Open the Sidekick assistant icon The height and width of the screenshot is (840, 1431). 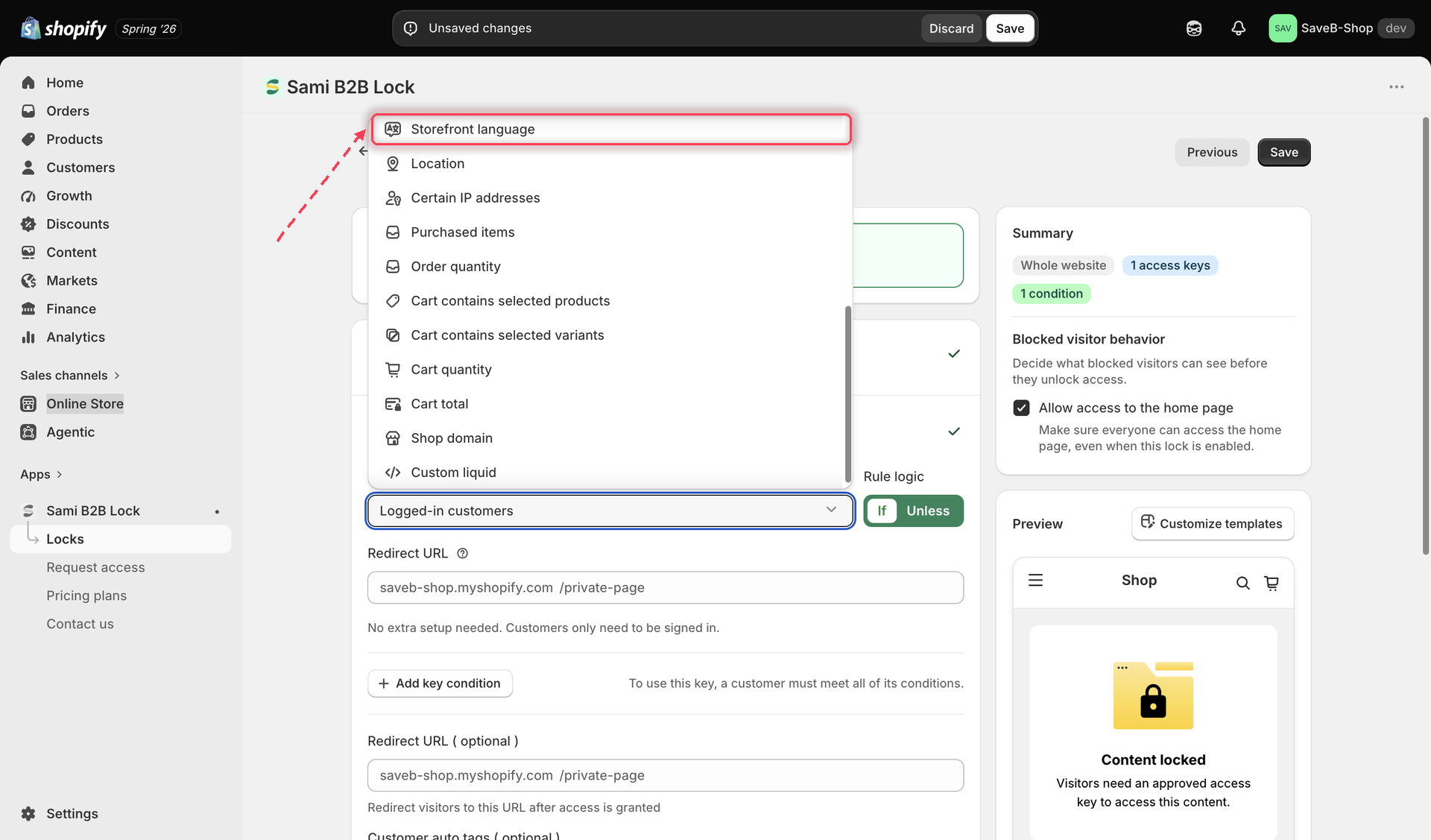(x=1194, y=28)
